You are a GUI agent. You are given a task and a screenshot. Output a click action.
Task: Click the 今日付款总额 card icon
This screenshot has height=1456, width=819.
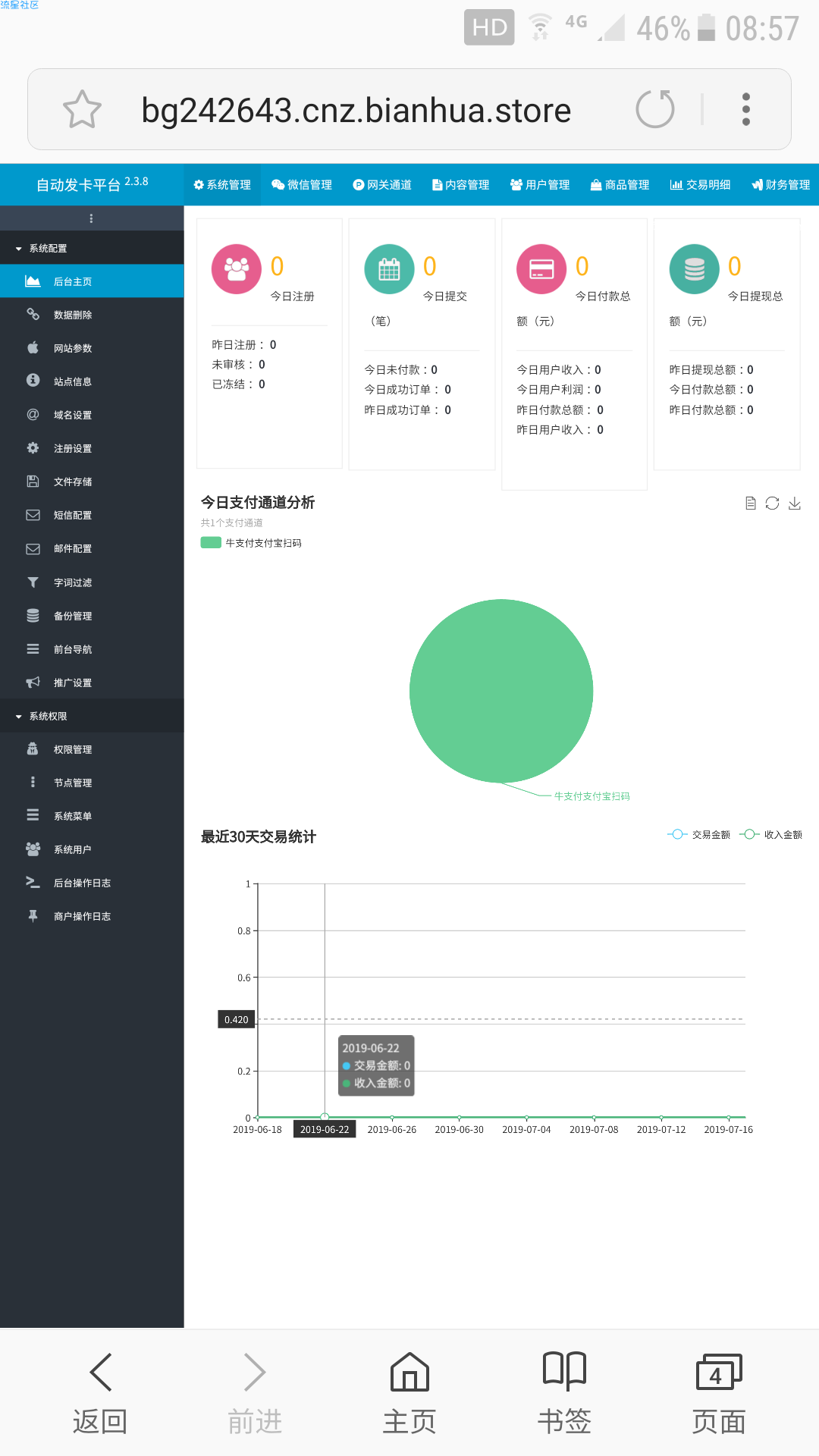pyautogui.click(x=541, y=268)
